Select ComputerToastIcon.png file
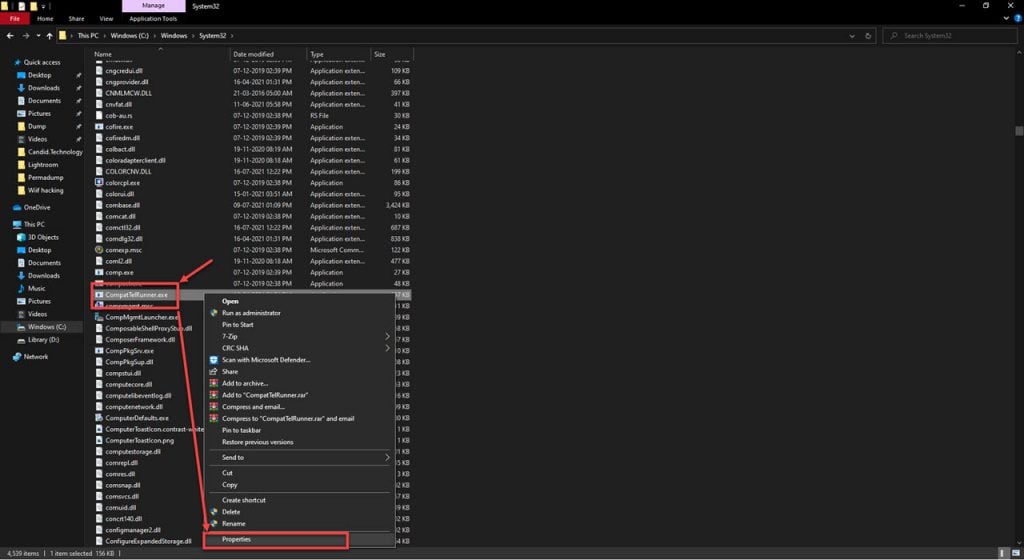 (x=139, y=441)
